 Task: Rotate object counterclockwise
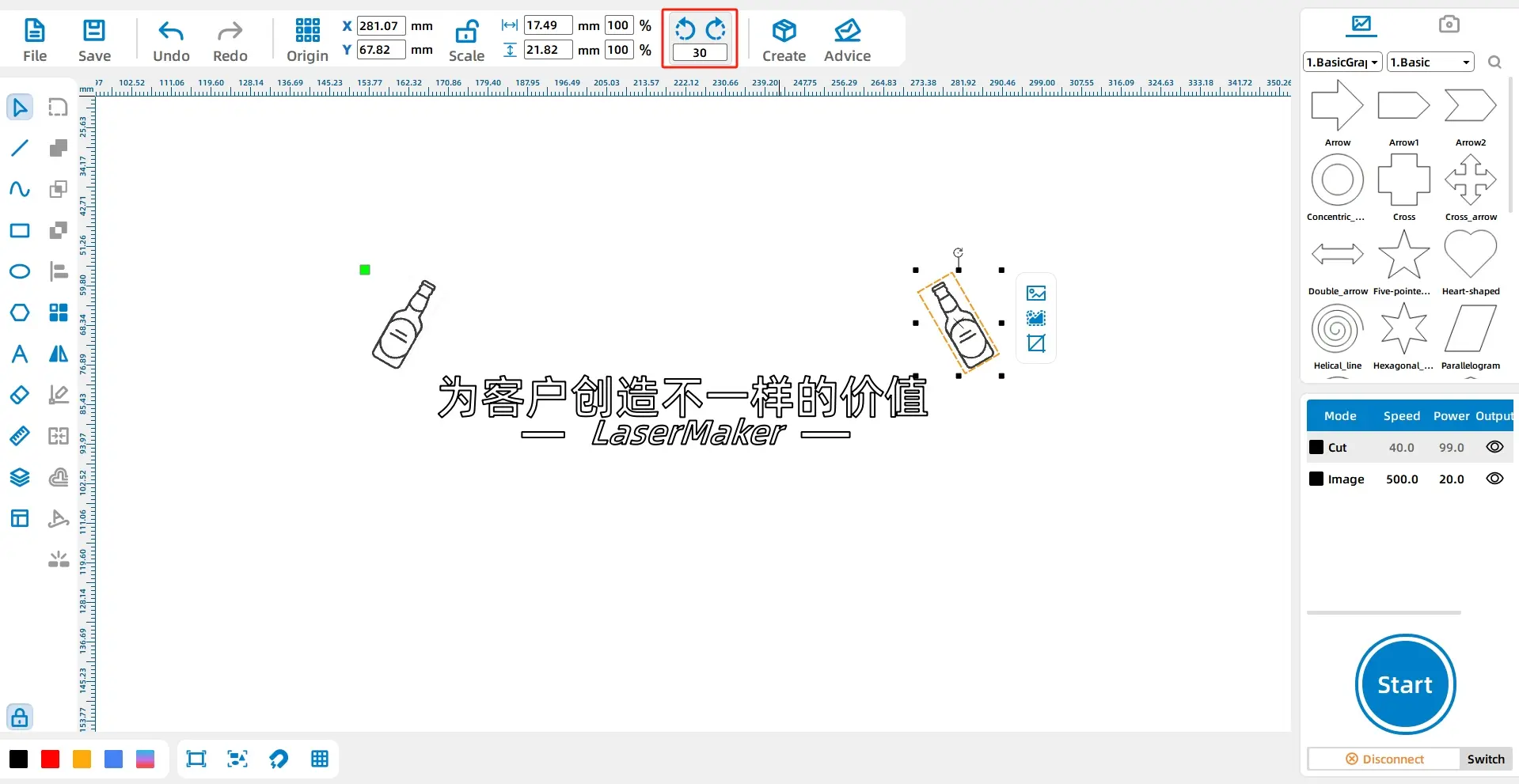pyautogui.click(x=685, y=29)
